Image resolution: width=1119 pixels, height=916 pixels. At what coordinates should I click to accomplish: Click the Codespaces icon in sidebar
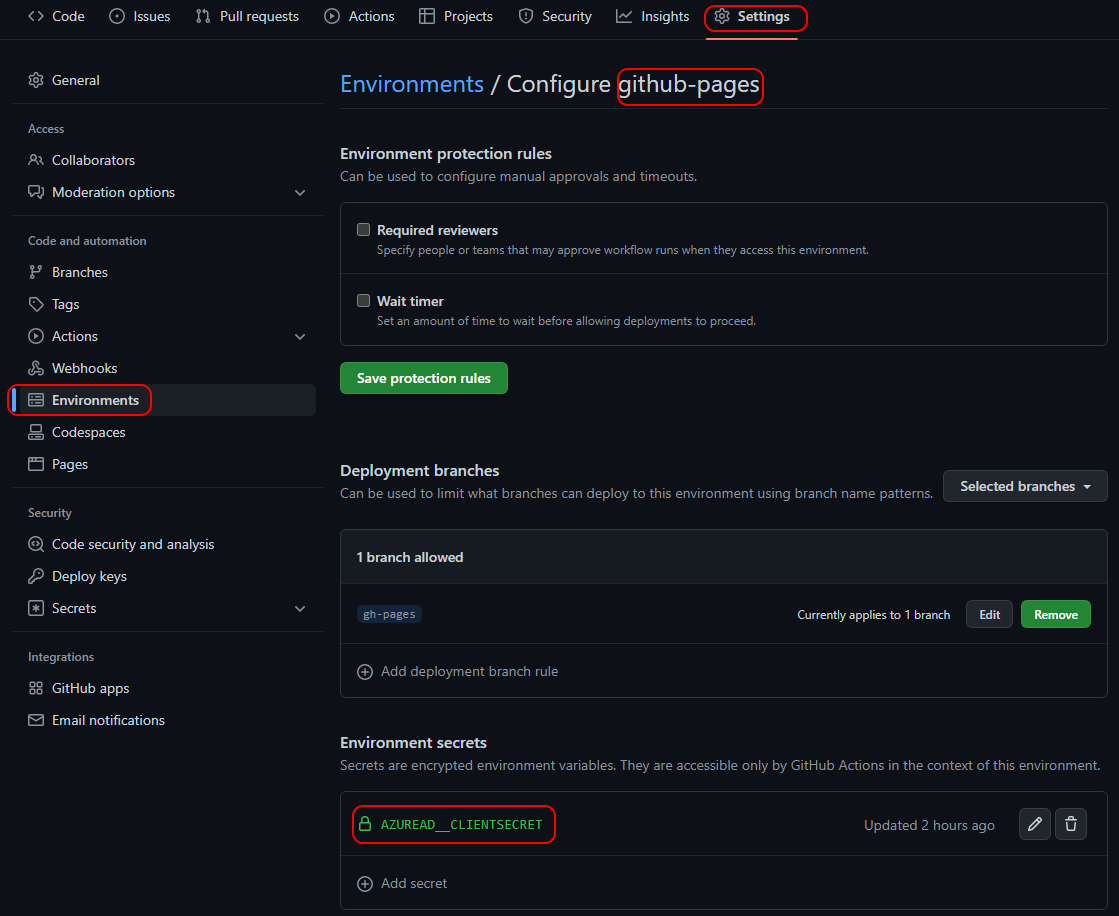point(36,432)
